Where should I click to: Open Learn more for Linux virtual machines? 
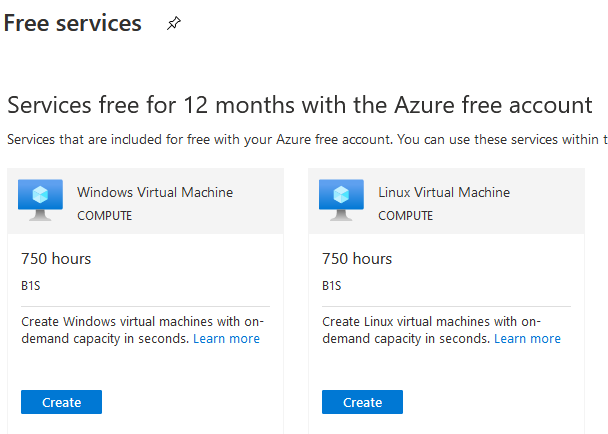point(527,339)
